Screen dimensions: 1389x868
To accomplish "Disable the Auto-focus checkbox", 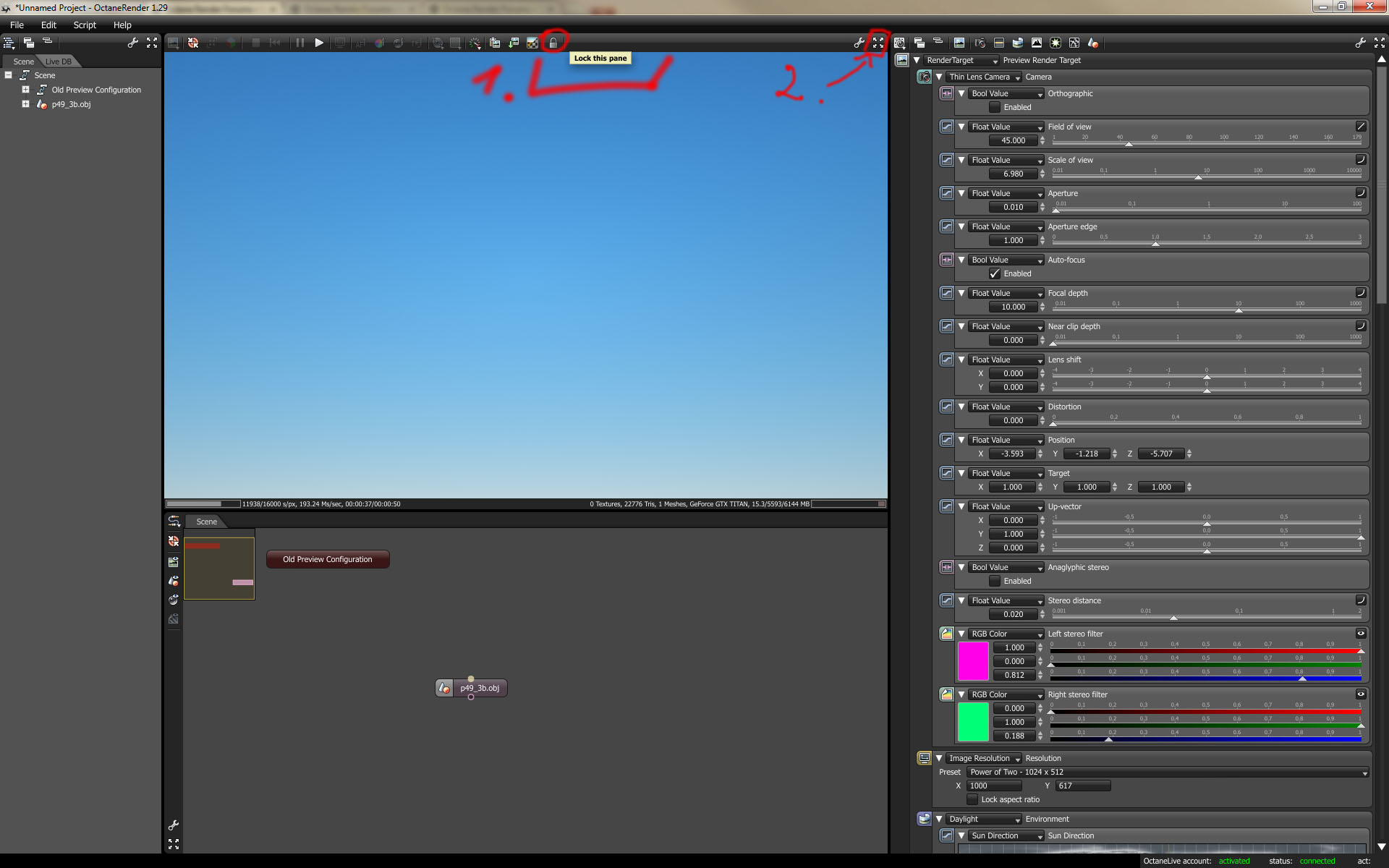I will 995,273.
